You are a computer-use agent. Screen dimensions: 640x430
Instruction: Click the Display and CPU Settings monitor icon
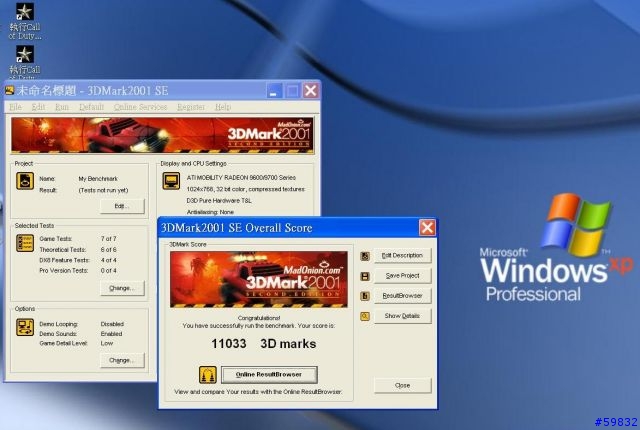click(171, 181)
